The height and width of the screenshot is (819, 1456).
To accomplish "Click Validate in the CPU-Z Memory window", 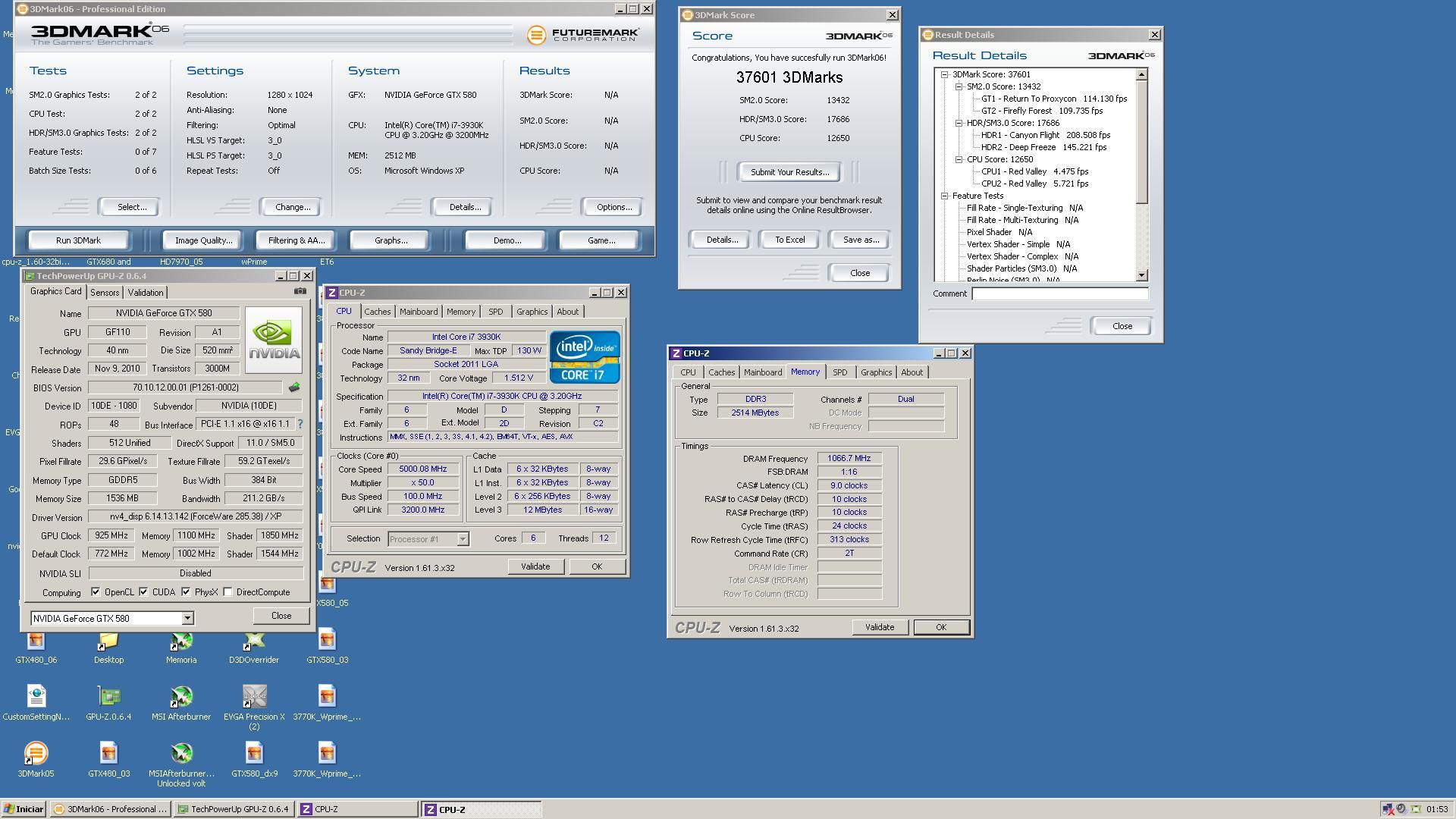I will pyautogui.click(x=880, y=627).
